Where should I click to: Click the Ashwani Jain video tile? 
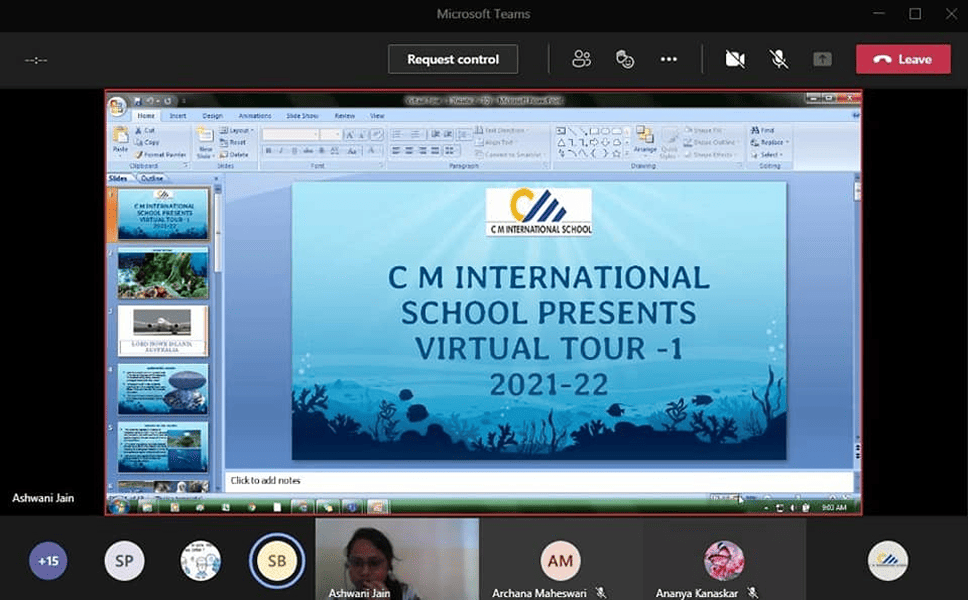click(x=397, y=559)
